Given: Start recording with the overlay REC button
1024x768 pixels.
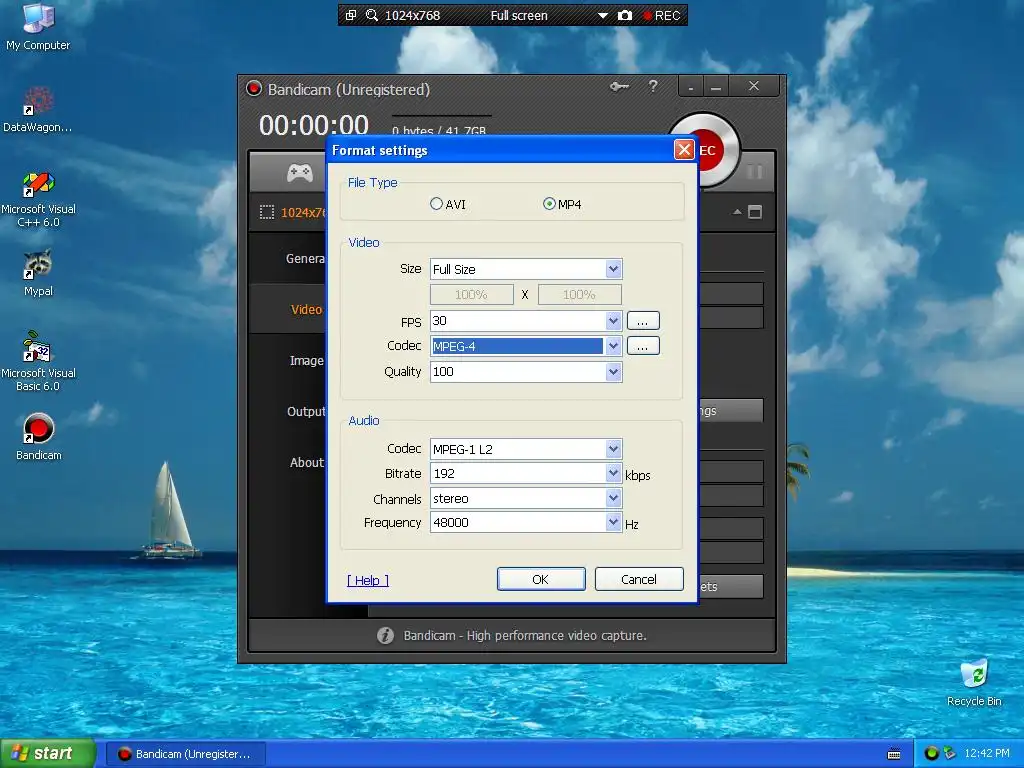Looking at the screenshot, I should [662, 16].
